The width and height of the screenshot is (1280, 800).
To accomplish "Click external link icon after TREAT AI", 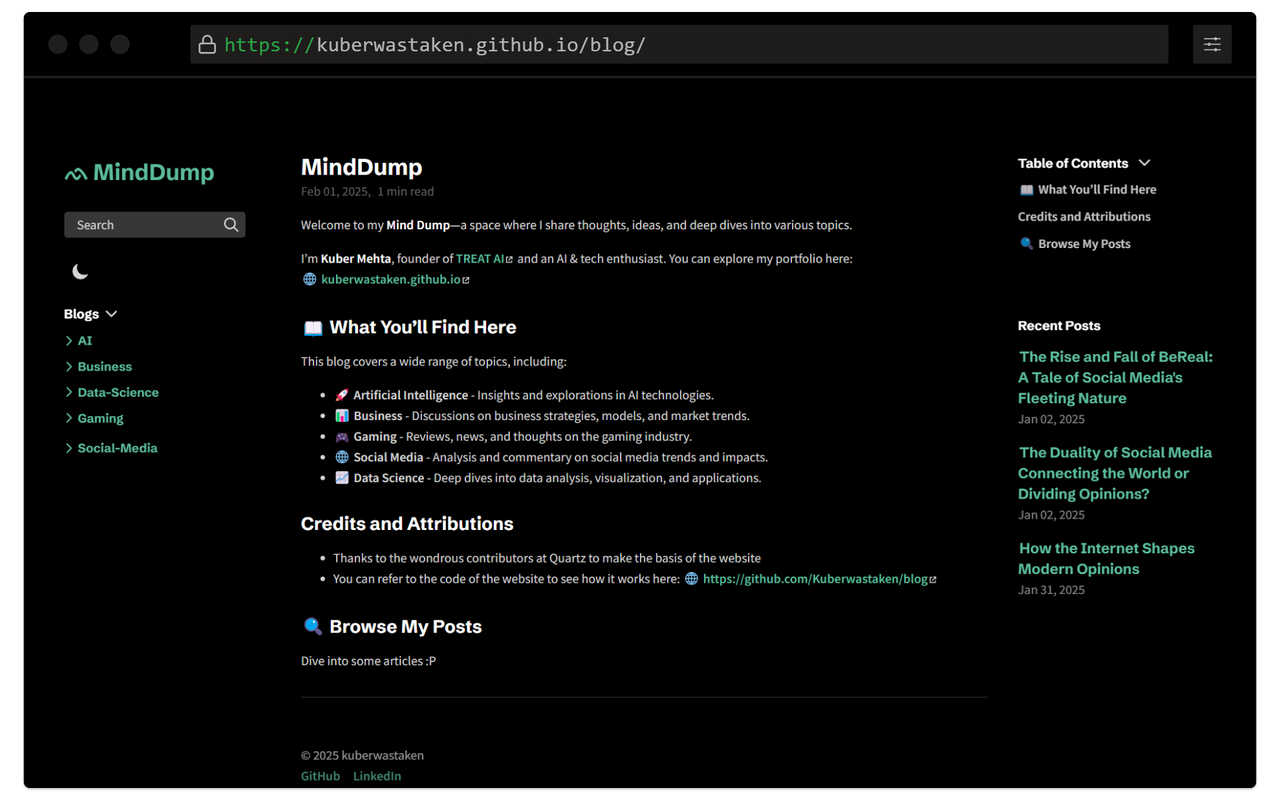I will coord(509,259).
